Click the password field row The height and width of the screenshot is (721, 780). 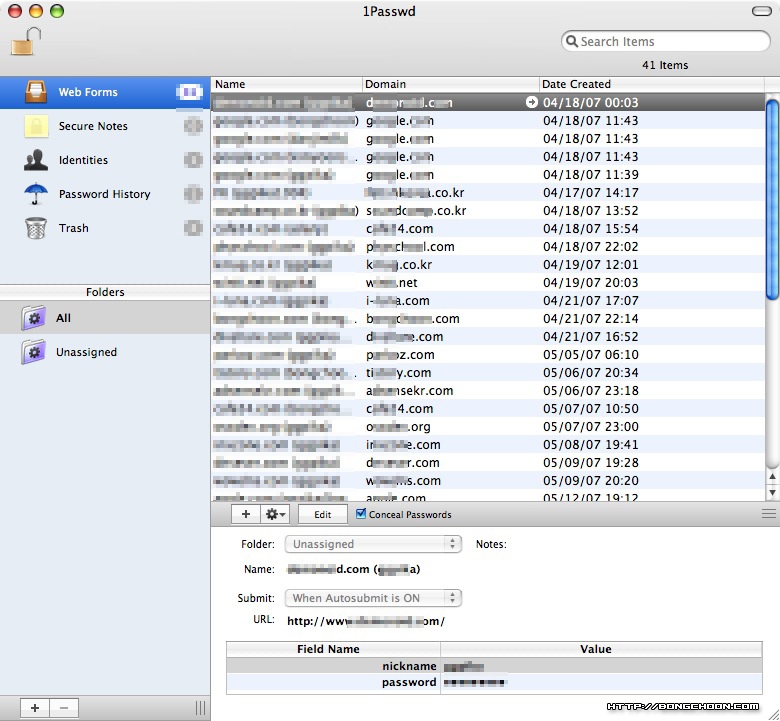tap(494, 682)
